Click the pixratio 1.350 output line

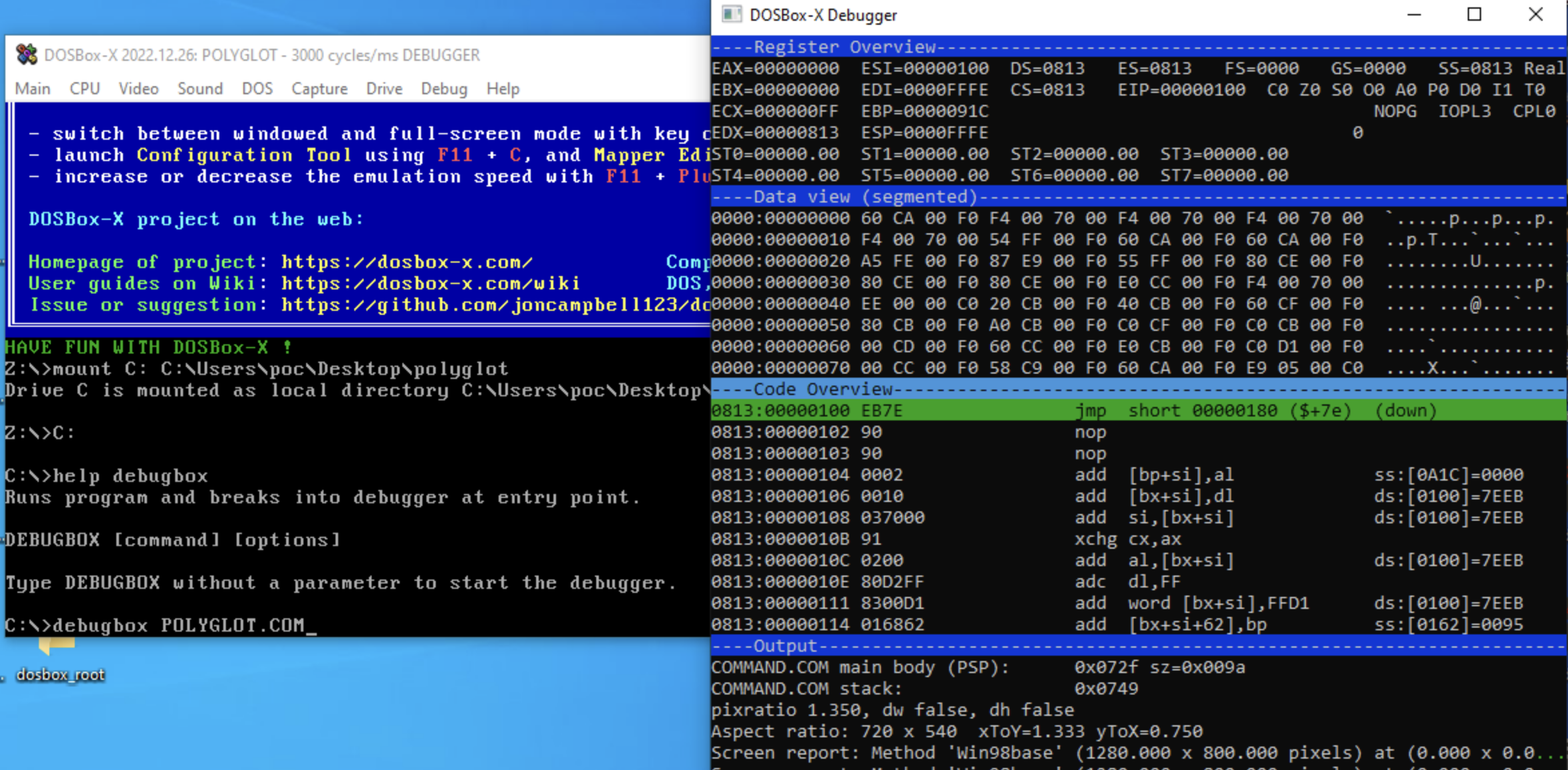[x=893, y=710]
